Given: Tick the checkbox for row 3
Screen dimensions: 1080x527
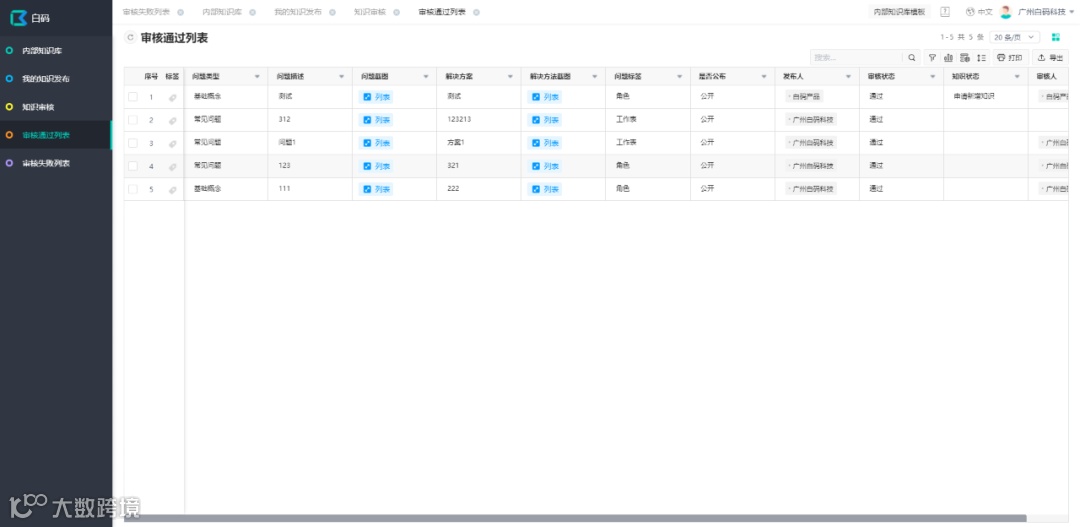Looking at the screenshot, I should point(133,143).
